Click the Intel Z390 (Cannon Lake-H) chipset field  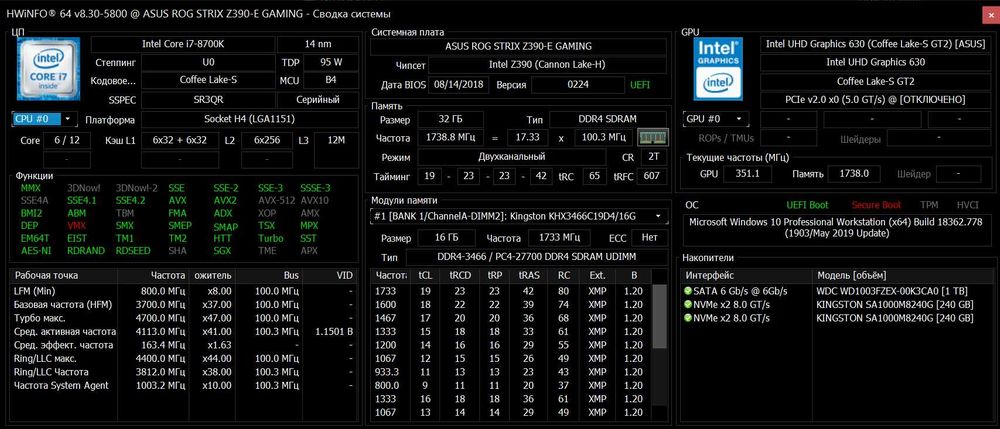pos(547,65)
